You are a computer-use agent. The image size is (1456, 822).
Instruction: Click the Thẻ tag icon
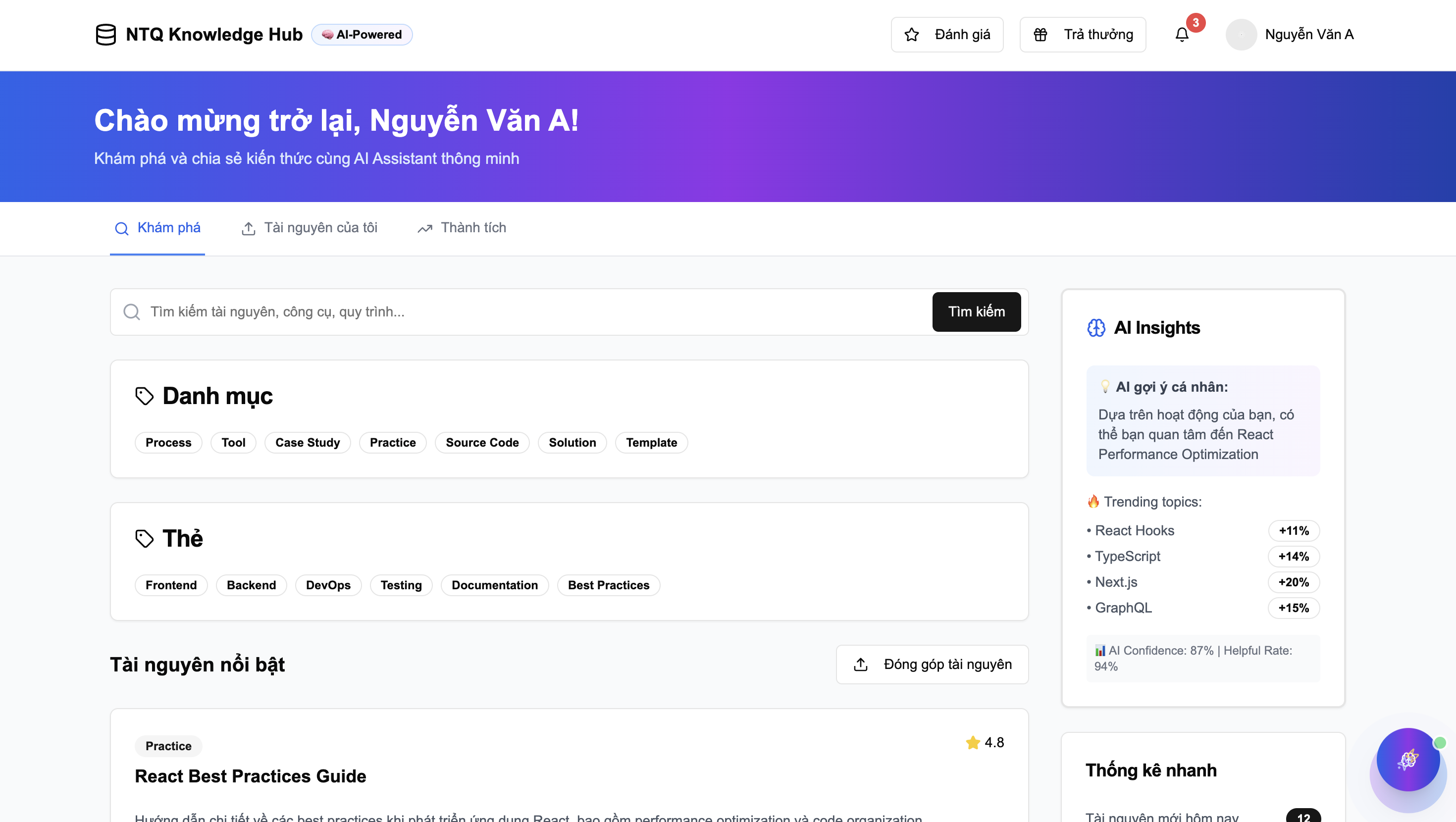pos(144,538)
